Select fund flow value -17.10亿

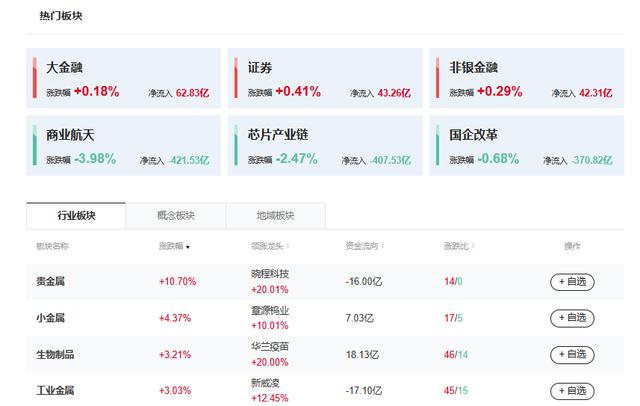coord(364,391)
